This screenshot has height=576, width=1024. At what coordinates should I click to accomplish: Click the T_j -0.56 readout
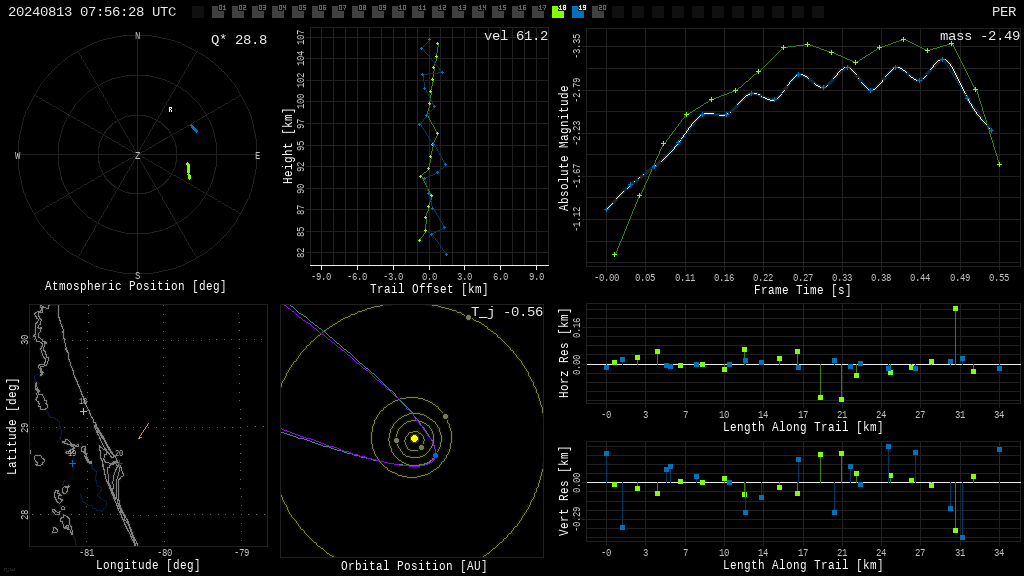click(507, 312)
